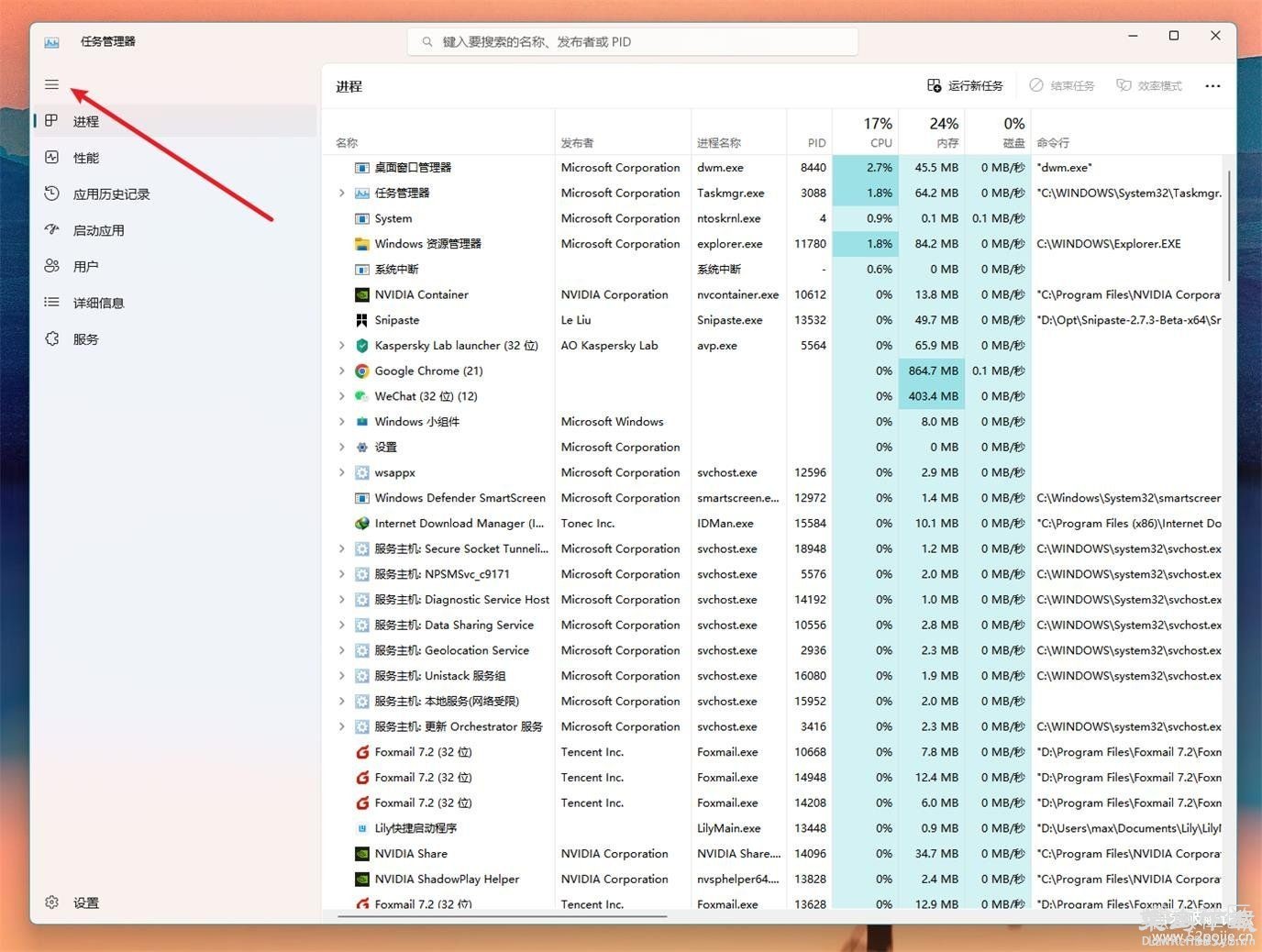Sort by 24% 内存 (Memory) column
The height and width of the screenshot is (952, 1262).
click(932, 132)
